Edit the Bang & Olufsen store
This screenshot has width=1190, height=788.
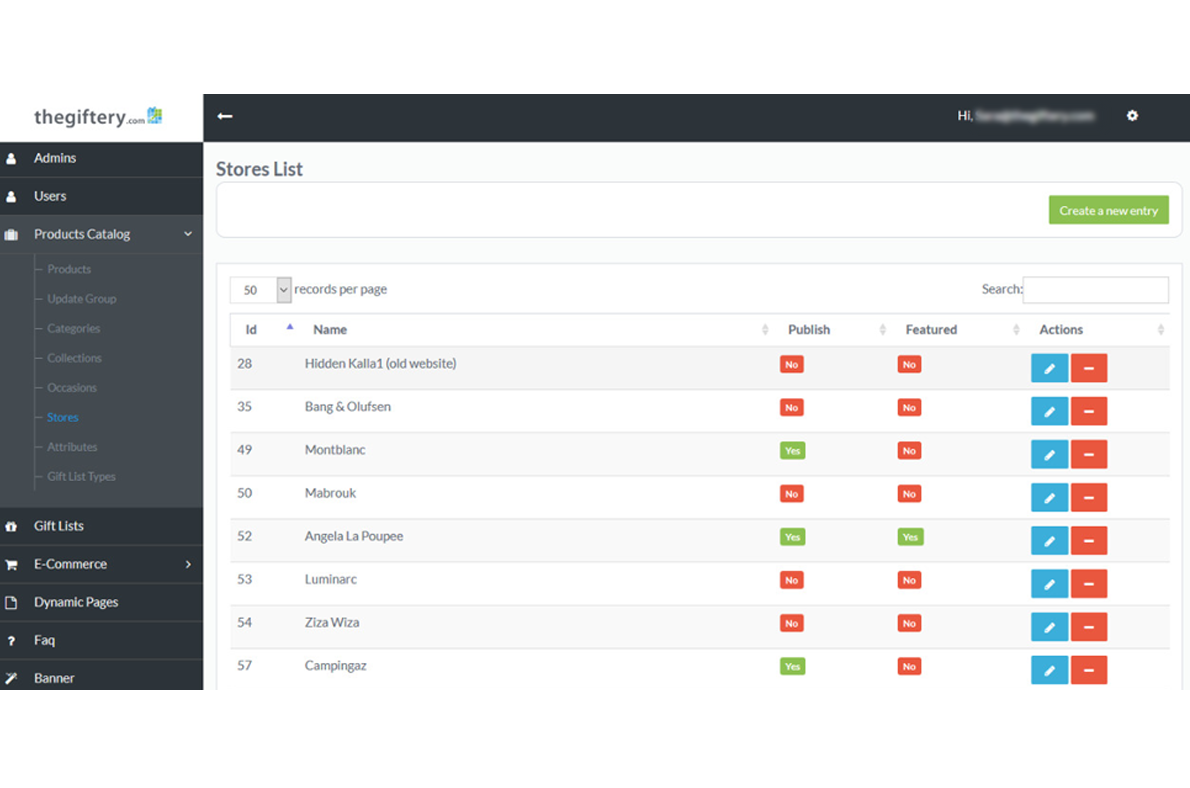click(x=1050, y=411)
